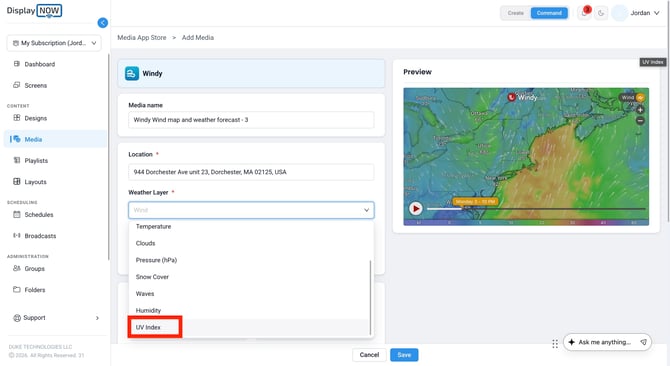Viewport: 670px width, 366px height.
Task: Click the preview timeline slider
Action: 536,209
